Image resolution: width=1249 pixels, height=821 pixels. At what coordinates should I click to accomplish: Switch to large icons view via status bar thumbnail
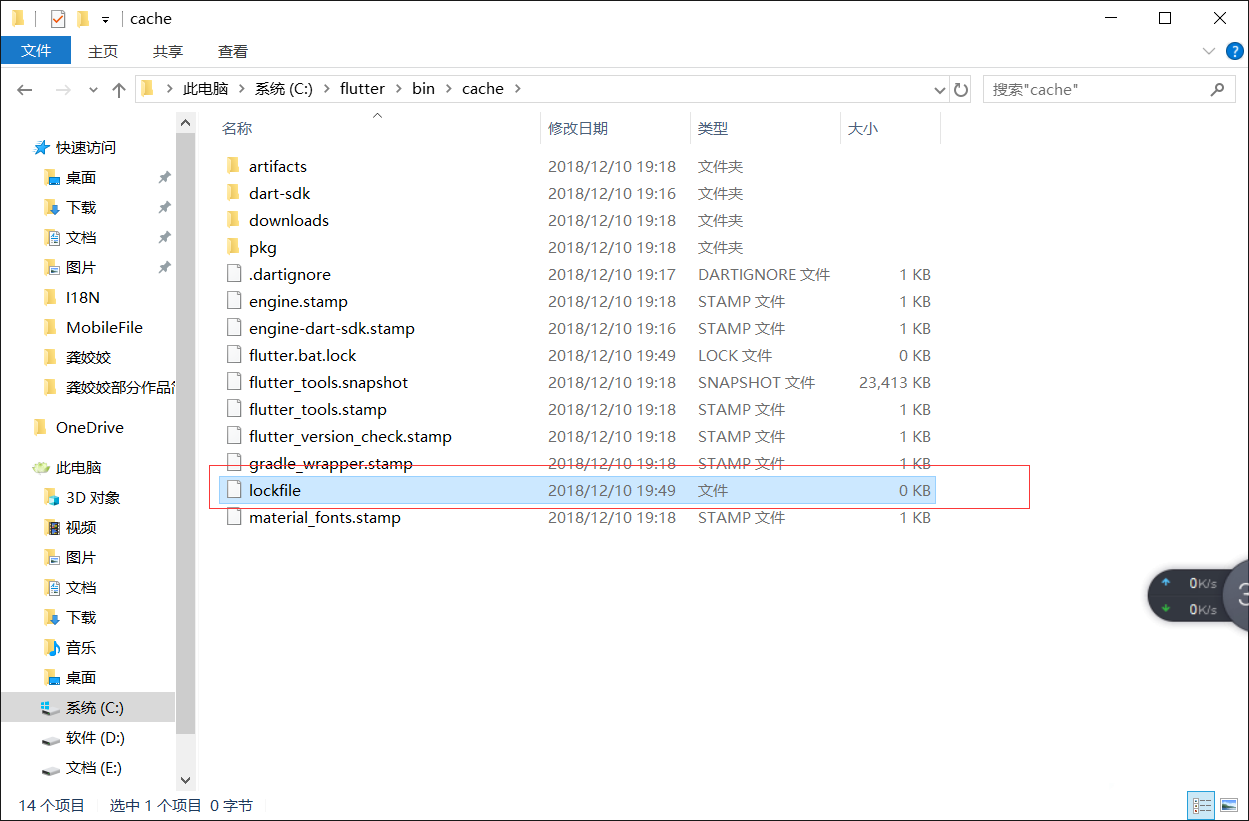tap(1229, 805)
